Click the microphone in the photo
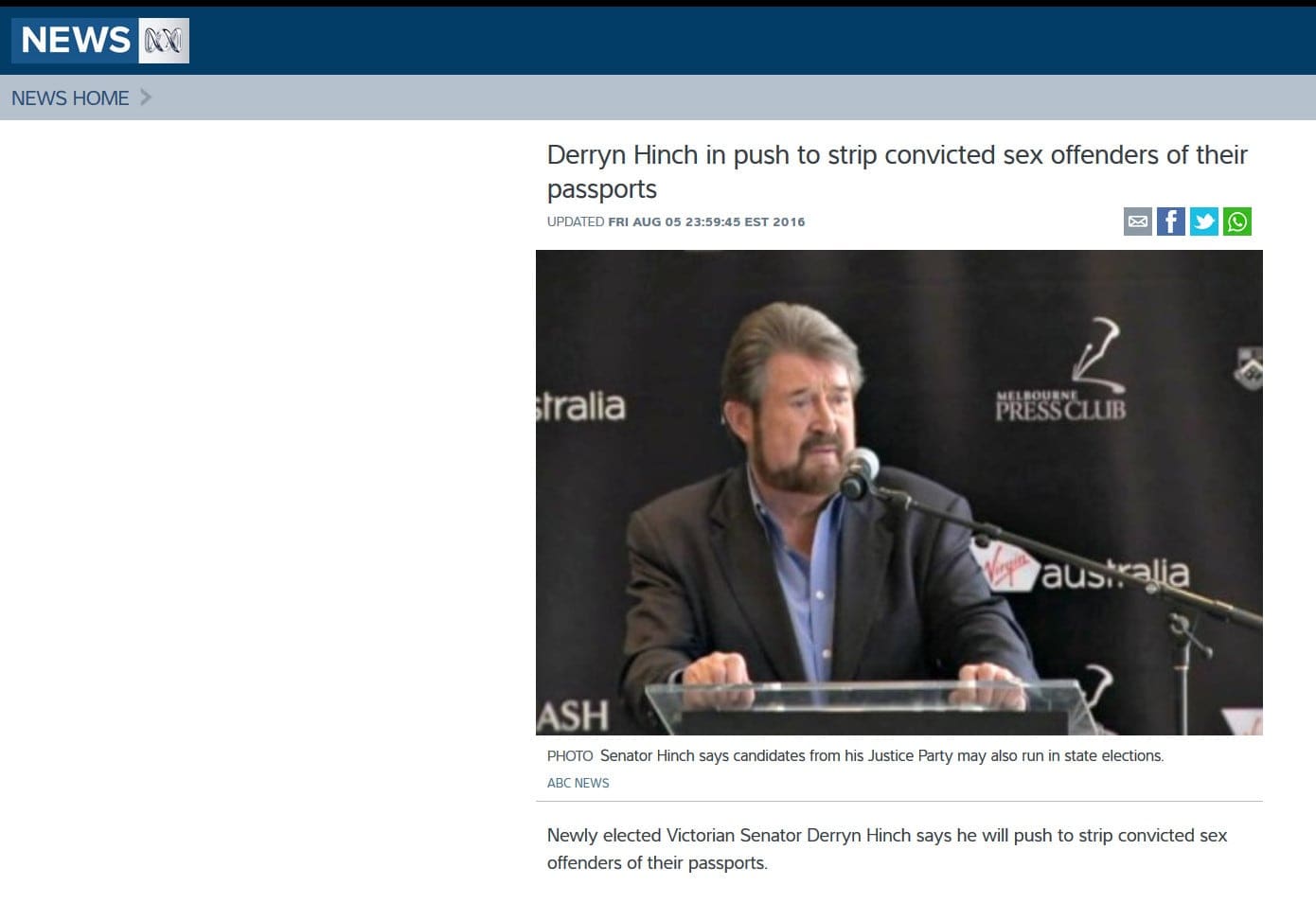Viewport: 1316px width, 903px height. pyautogui.click(x=859, y=472)
